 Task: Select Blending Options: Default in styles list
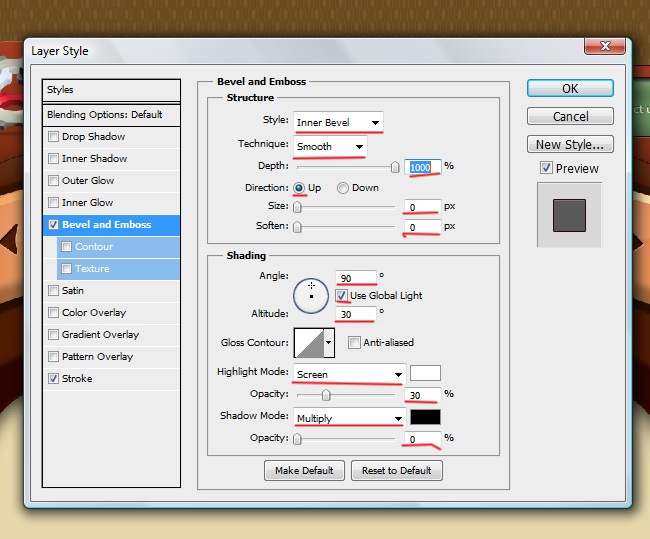pos(104,114)
